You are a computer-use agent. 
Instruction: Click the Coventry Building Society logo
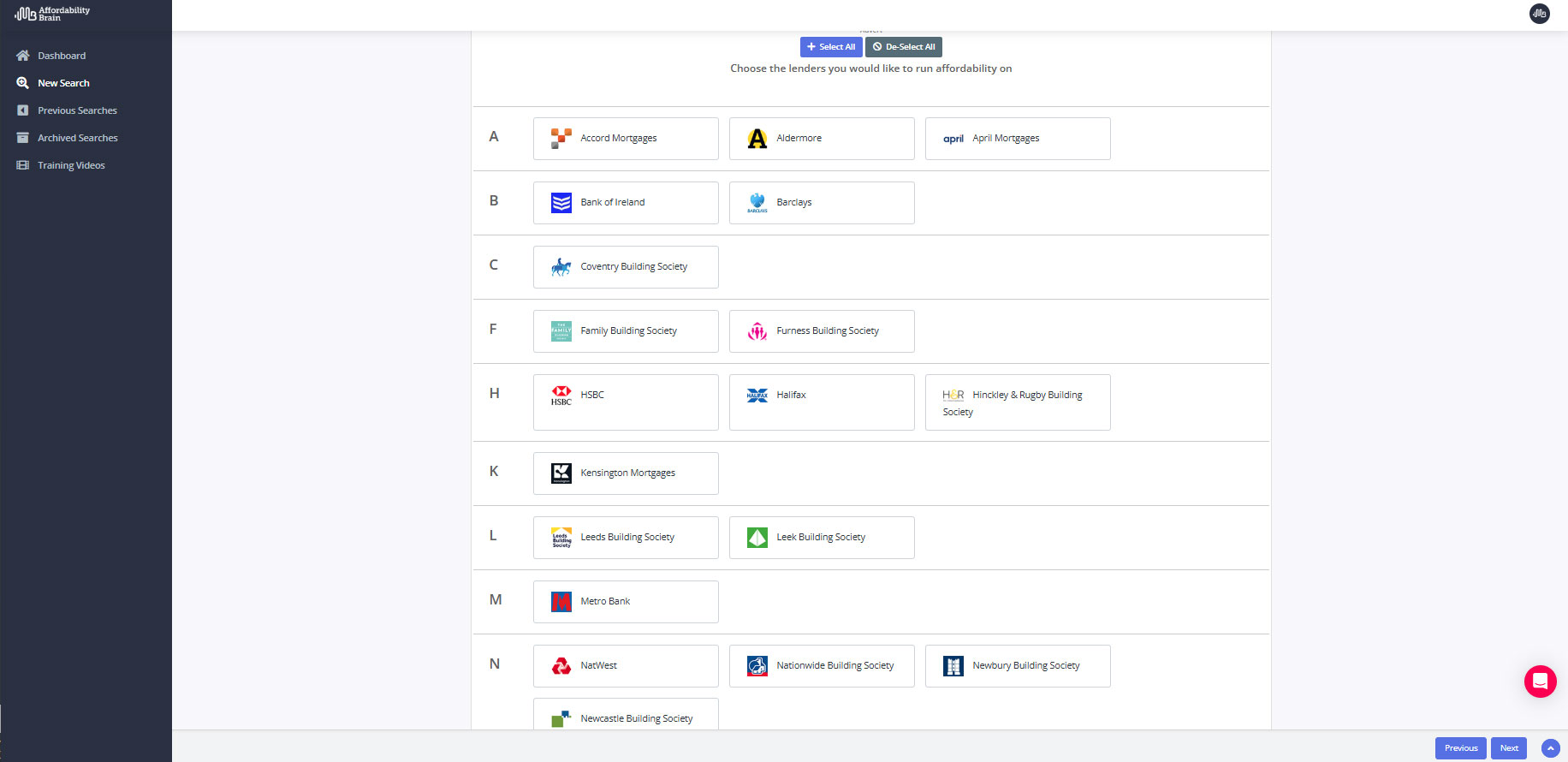(561, 267)
